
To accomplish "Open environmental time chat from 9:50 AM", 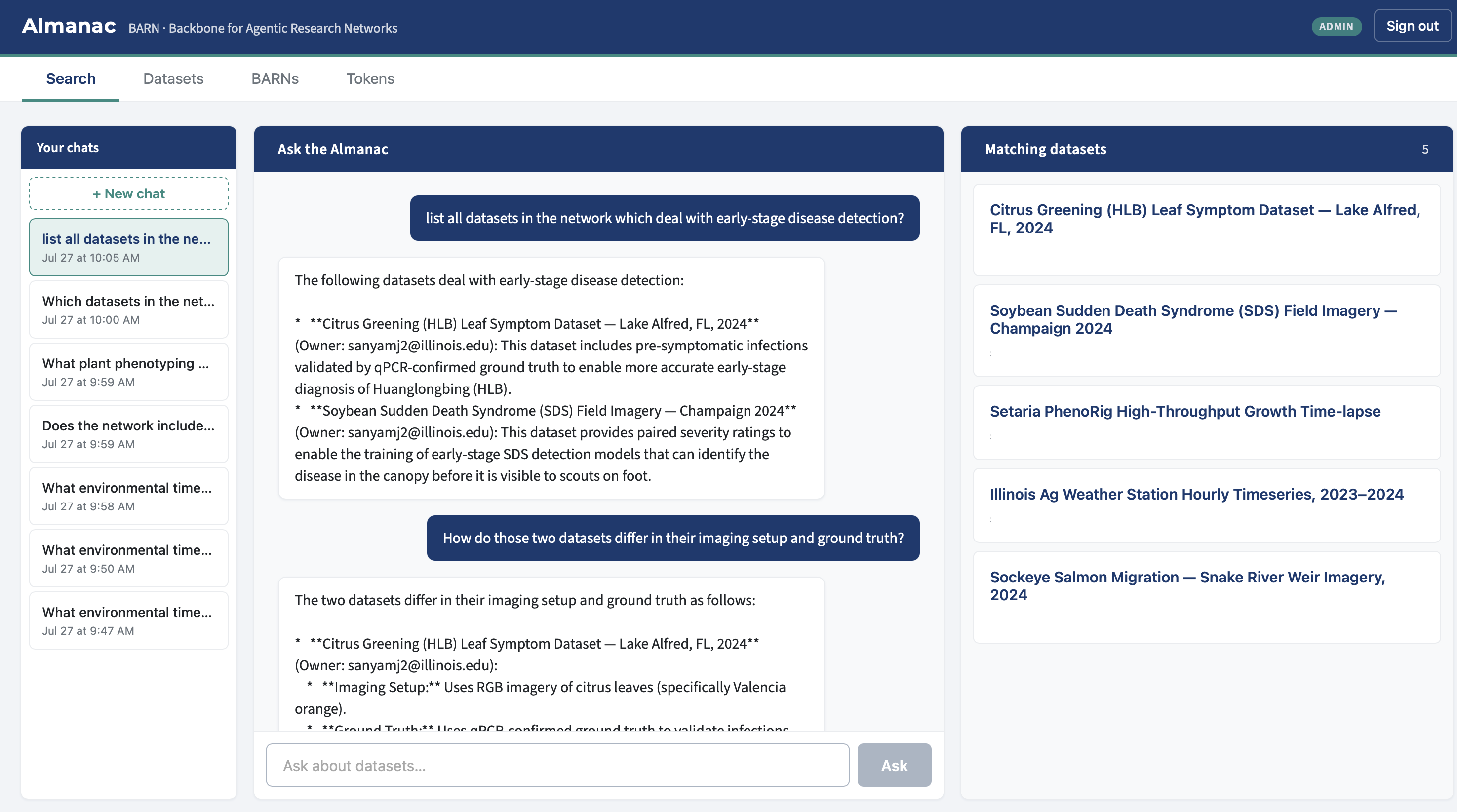I will pyautogui.click(x=129, y=559).
